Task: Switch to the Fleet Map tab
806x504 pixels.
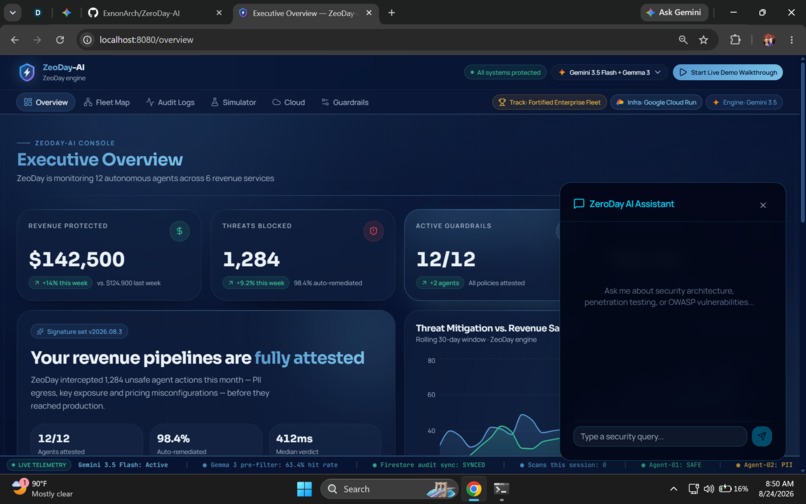Action: click(x=106, y=102)
